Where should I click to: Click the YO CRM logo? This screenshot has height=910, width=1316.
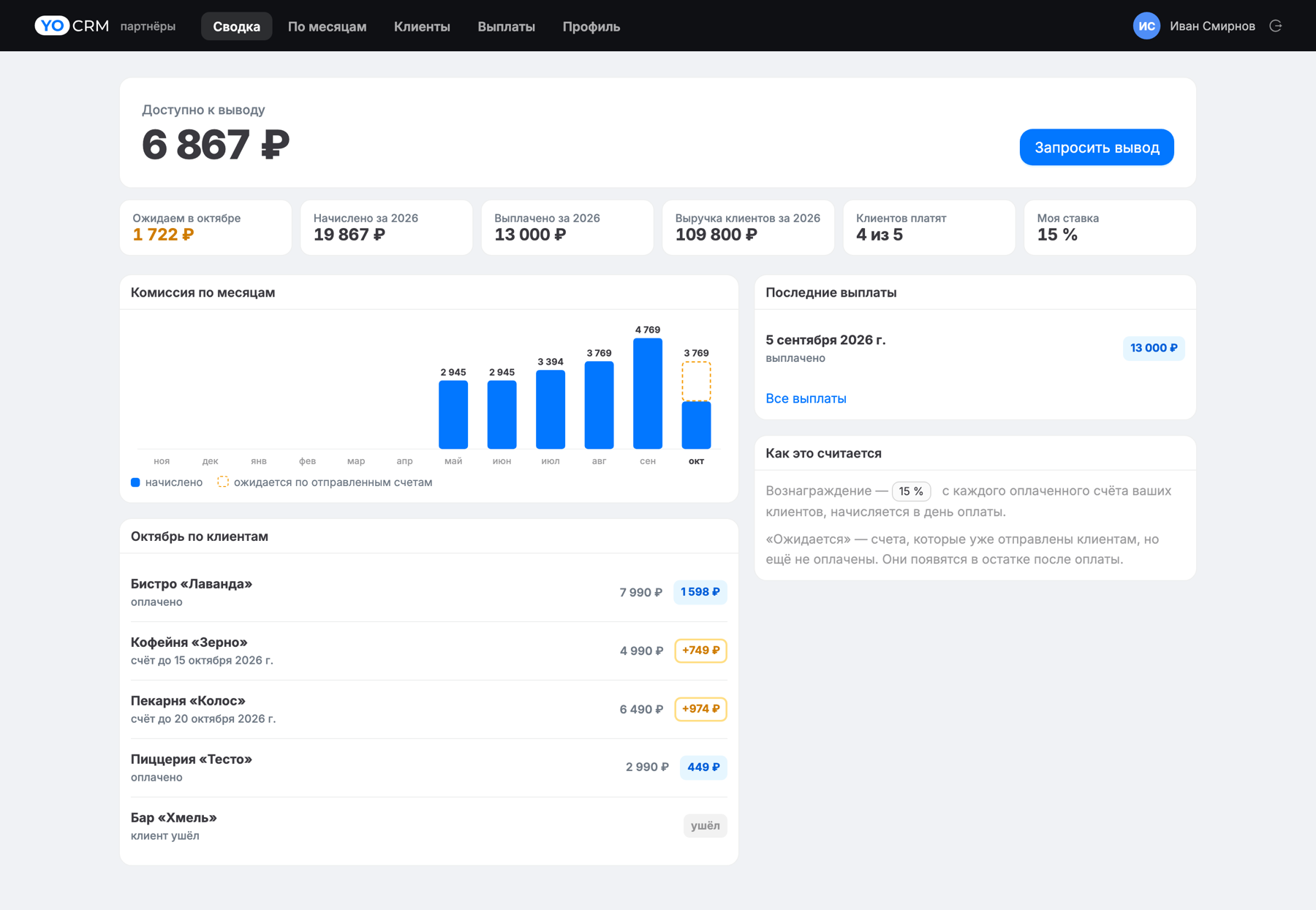click(72, 26)
